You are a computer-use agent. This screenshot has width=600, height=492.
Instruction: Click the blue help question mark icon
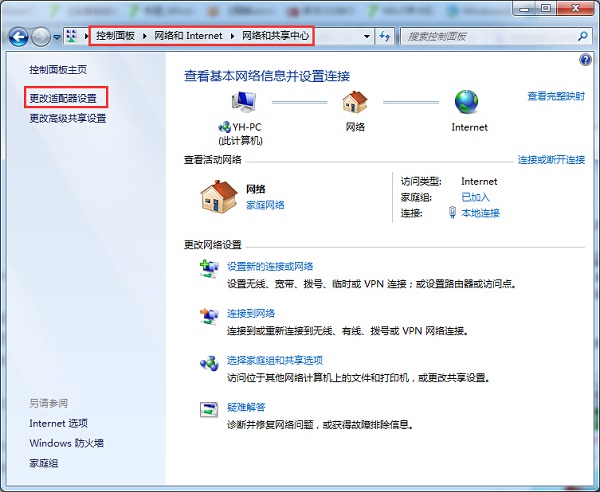click(586, 61)
